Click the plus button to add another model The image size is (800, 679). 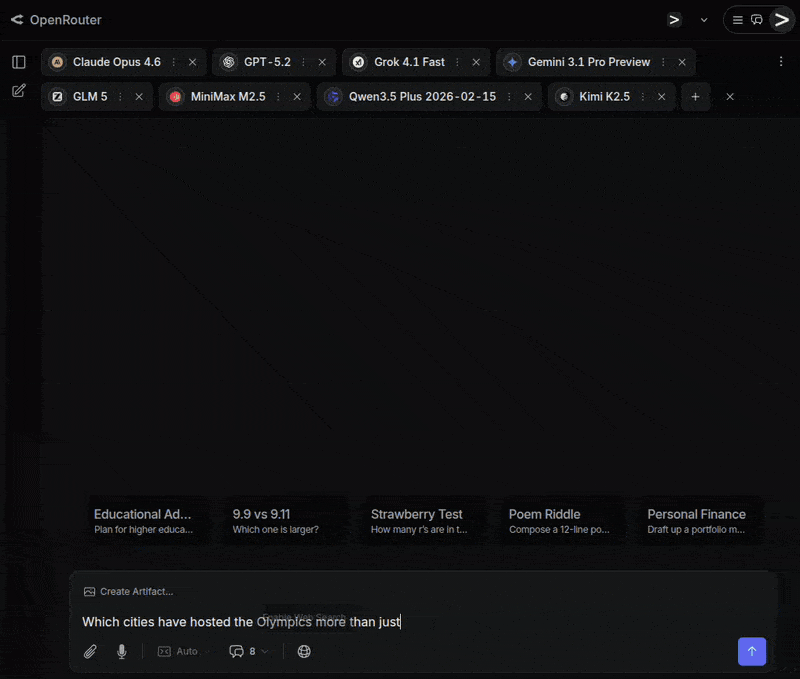click(x=695, y=97)
